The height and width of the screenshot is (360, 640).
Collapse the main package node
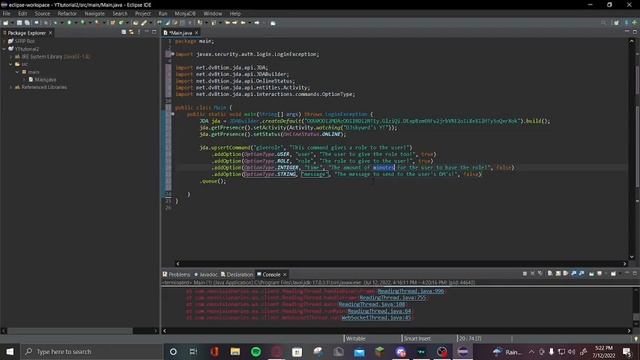(x=18, y=72)
